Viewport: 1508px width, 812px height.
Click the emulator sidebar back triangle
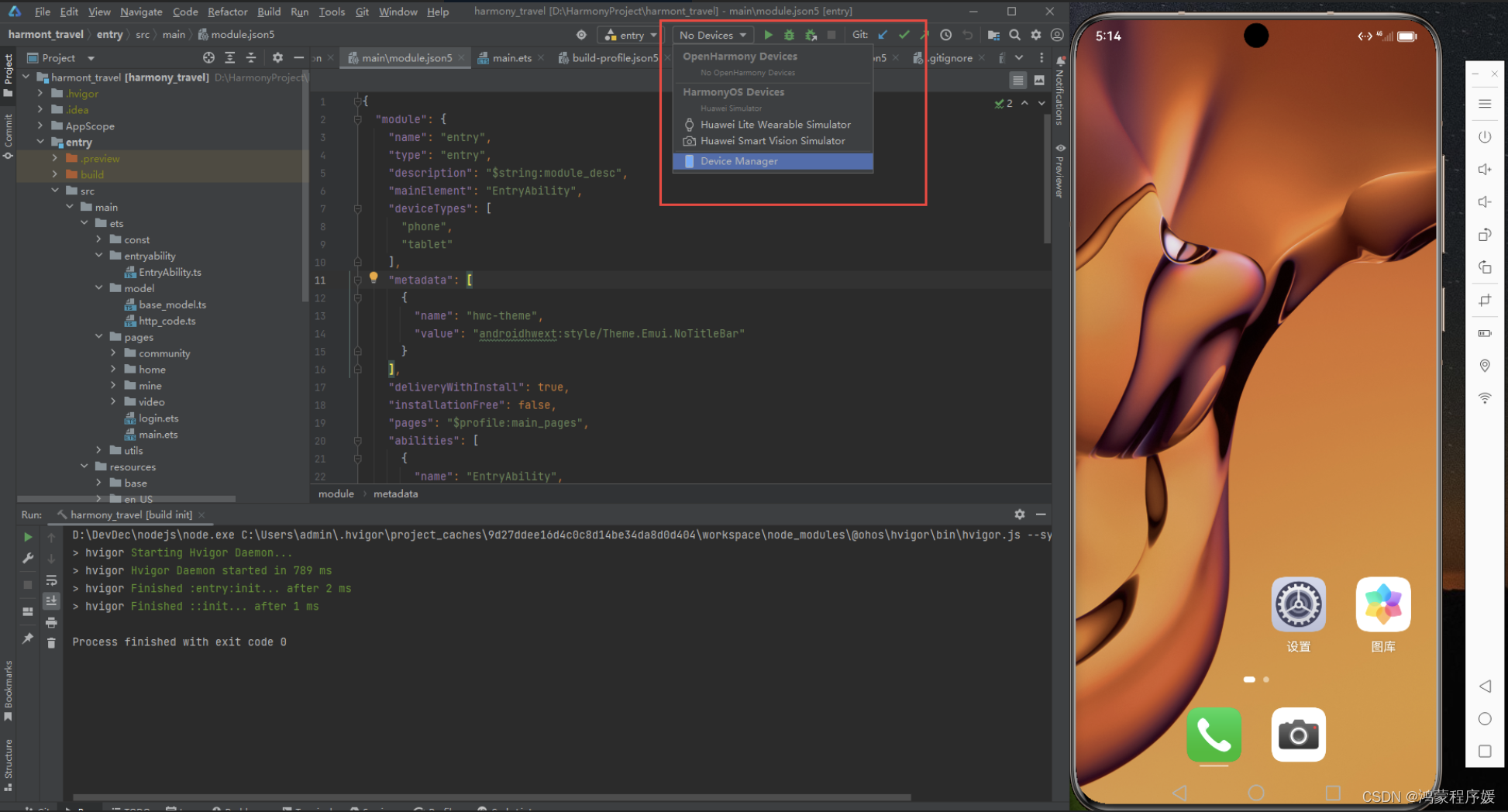tap(1485, 686)
